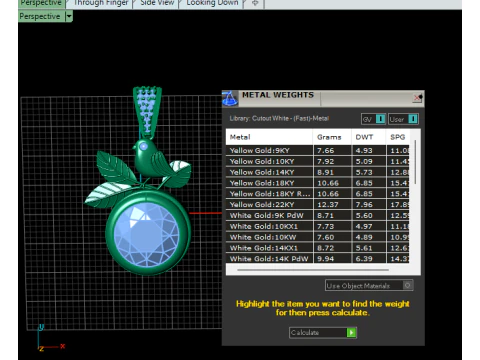Sort by the Metal column header
Viewport: 480px width, 360px height.
(x=269, y=137)
